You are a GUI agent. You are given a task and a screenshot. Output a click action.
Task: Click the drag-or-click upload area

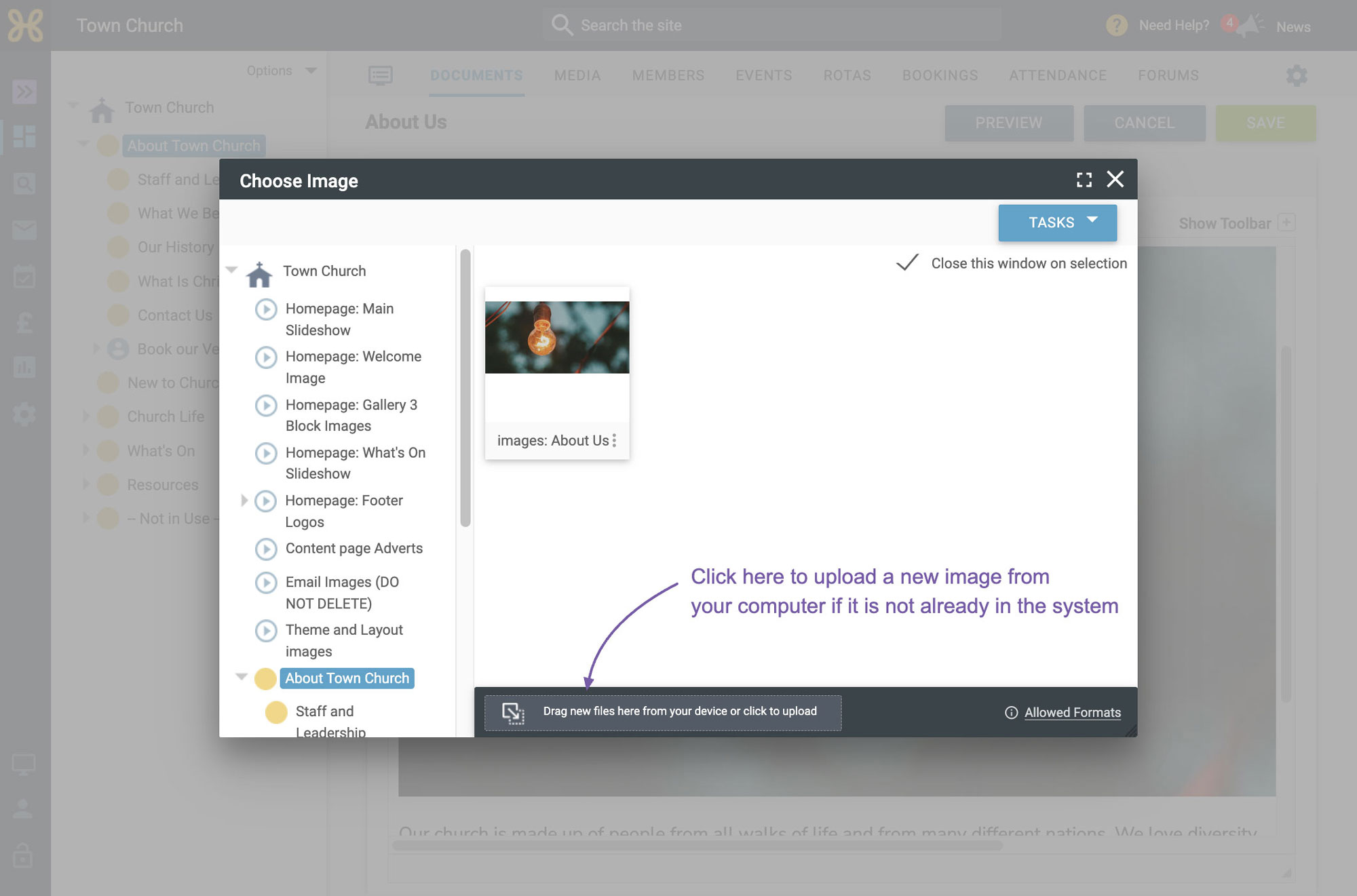click(663, 713)
